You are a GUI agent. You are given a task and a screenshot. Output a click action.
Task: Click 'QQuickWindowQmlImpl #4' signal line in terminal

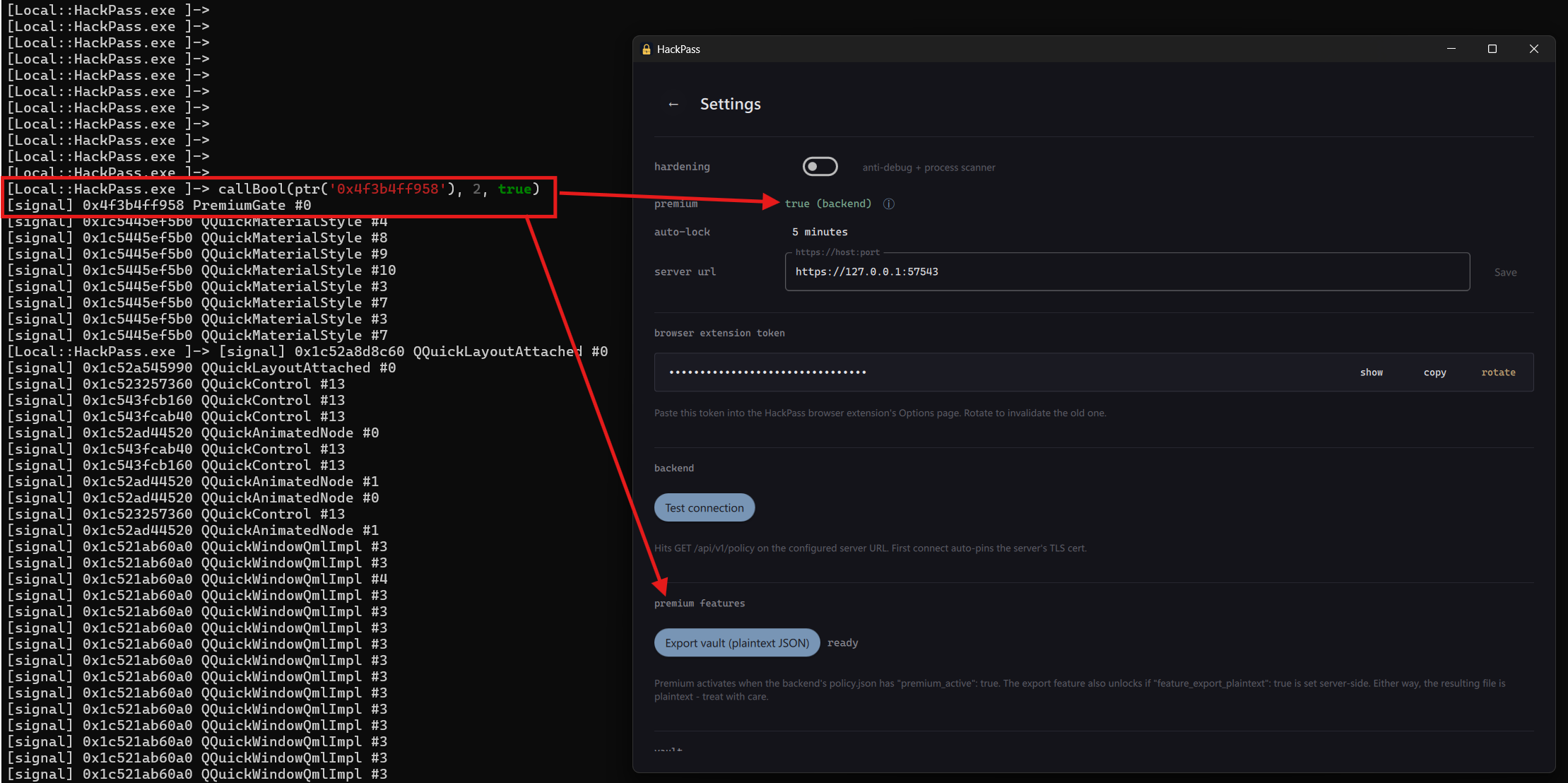(x=197, y=579)
